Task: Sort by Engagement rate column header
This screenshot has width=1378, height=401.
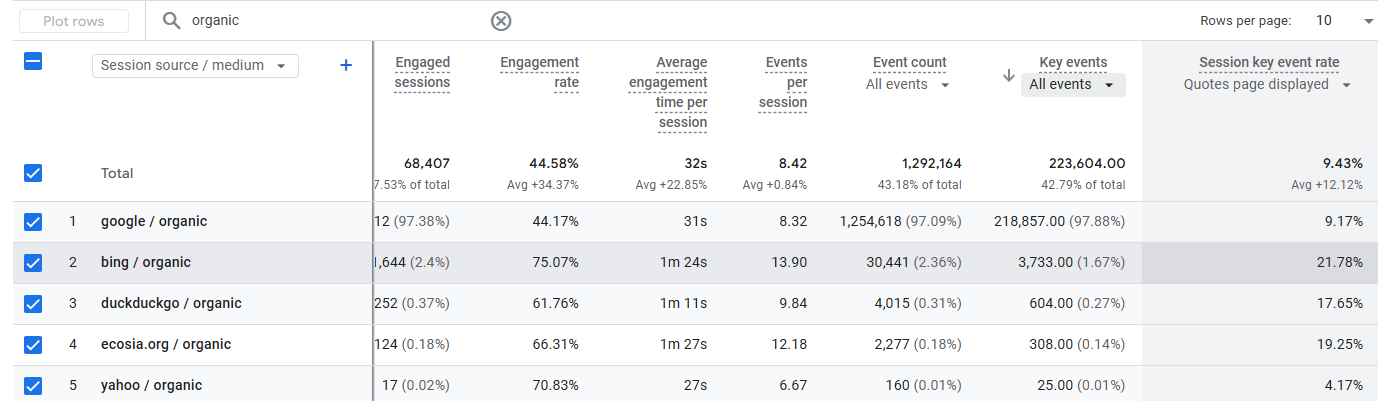Action: [540, 73]
